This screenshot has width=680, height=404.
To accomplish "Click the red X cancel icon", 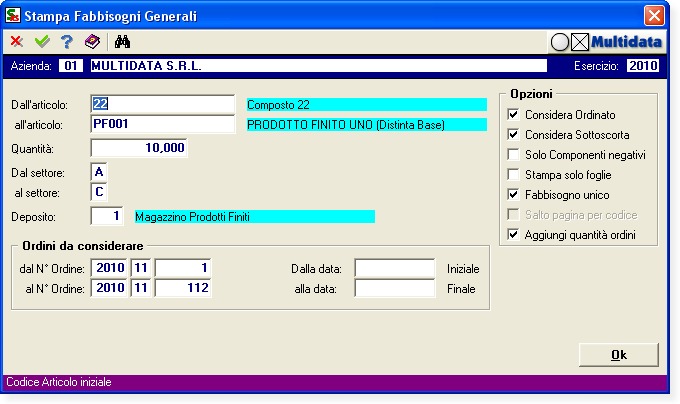I will click(x=16, y=42).
